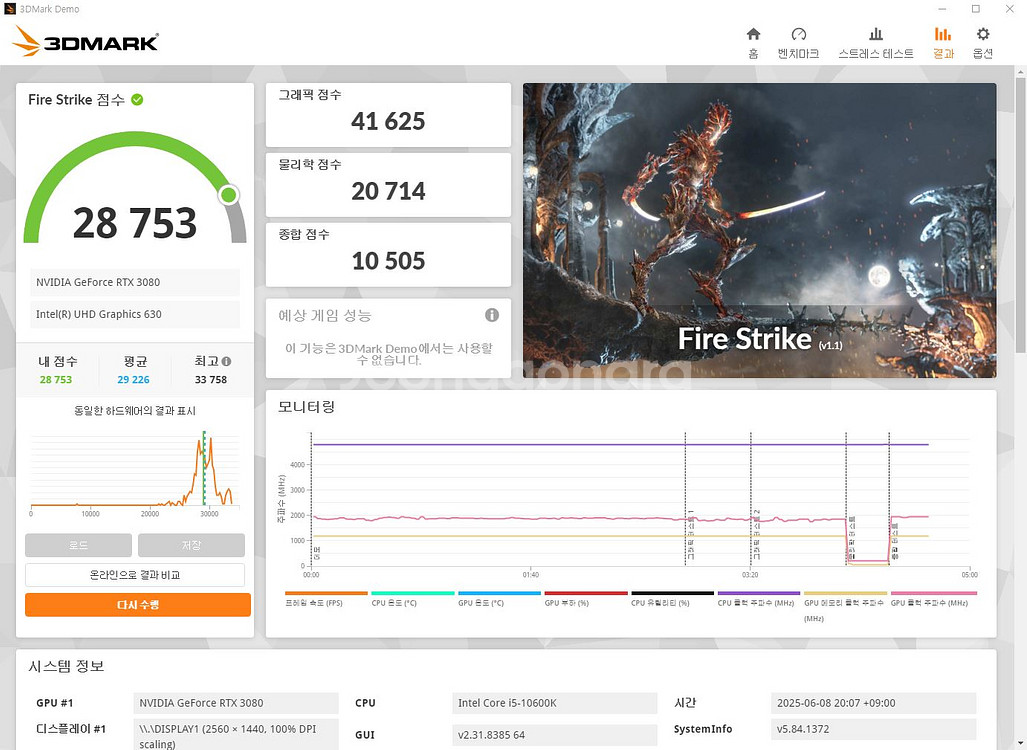Click the Fire Strike preview image
The image size is (1027, 750).
coord(759,230)
